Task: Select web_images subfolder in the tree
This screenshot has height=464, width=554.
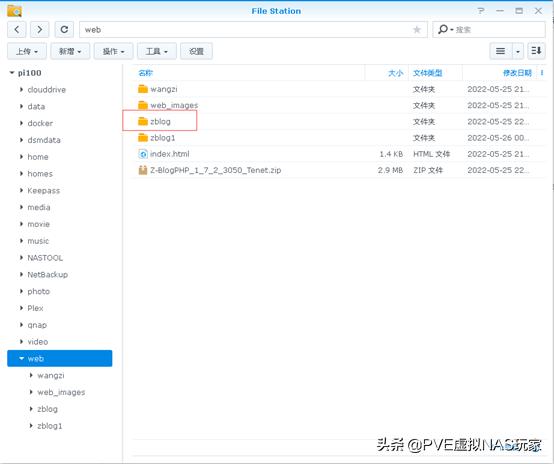Action: [x=61, y=392]
